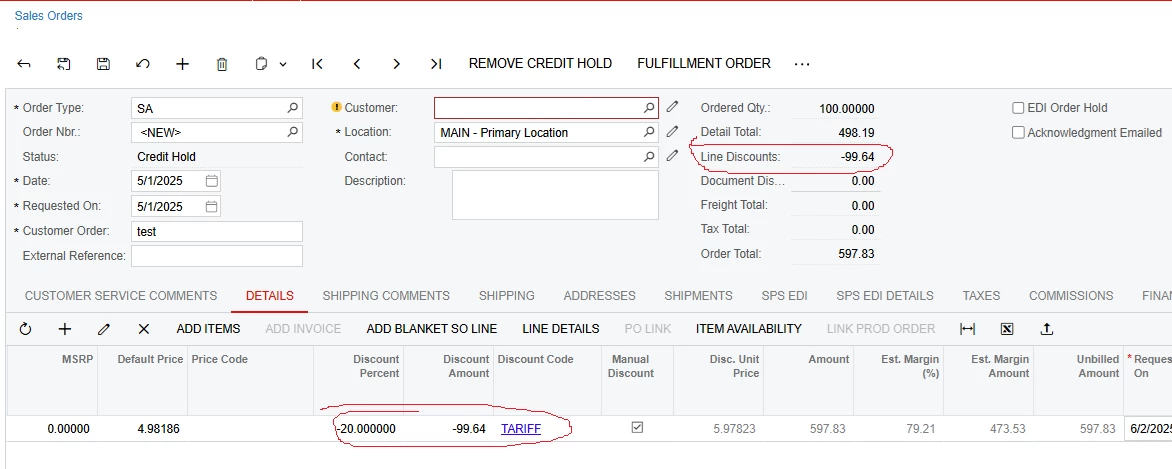Open the Order Type lookup magnifier

click(293, 108)
